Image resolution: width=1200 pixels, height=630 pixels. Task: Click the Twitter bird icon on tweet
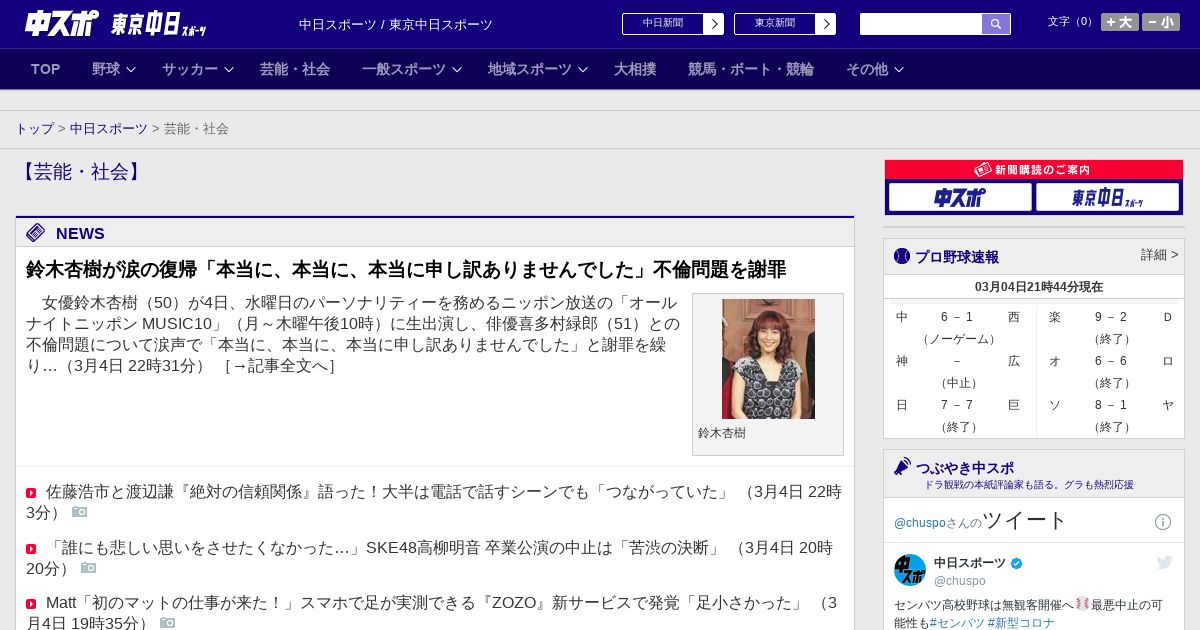1164,562
